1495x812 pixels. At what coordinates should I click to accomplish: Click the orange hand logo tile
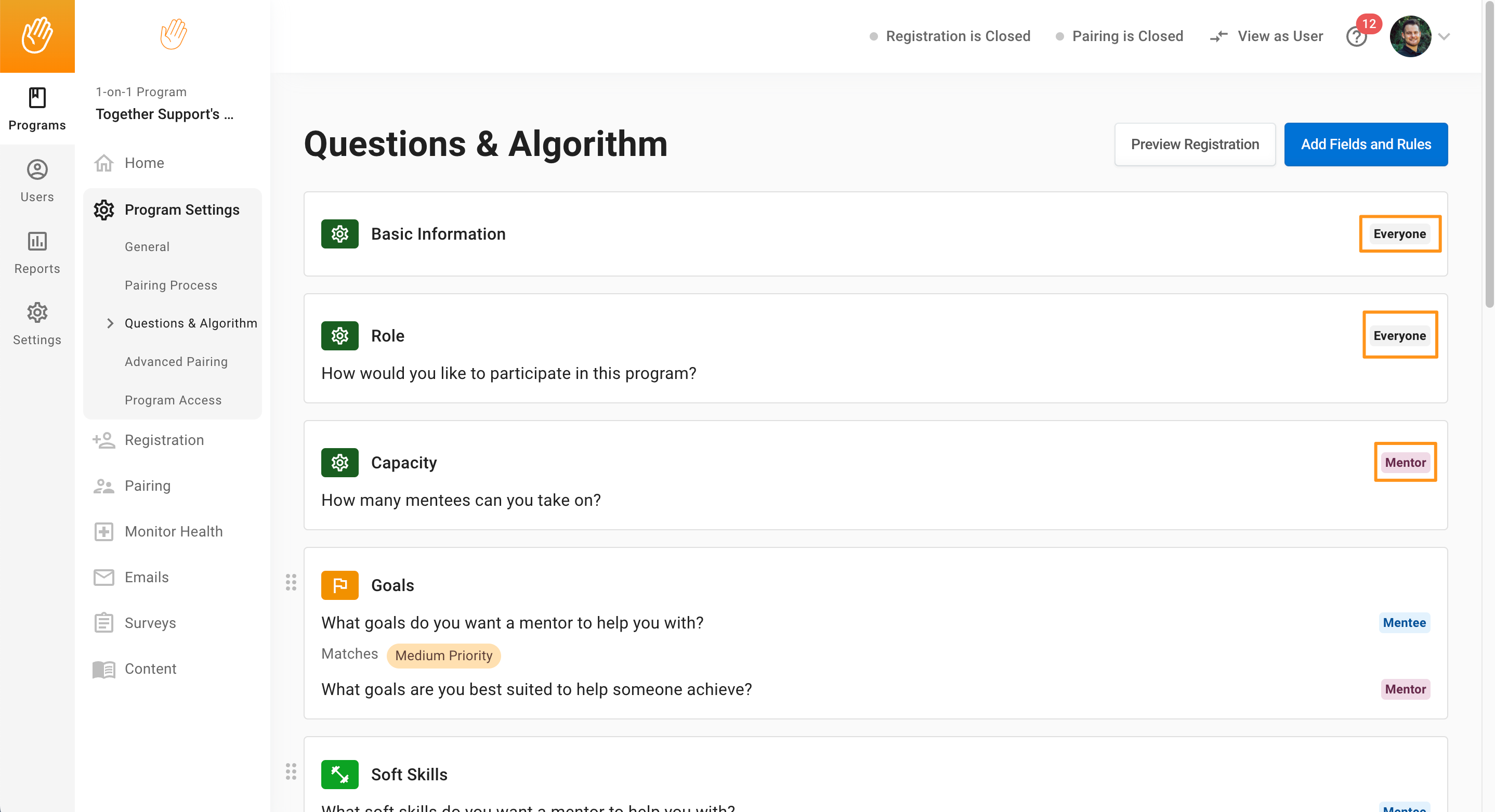37,36
